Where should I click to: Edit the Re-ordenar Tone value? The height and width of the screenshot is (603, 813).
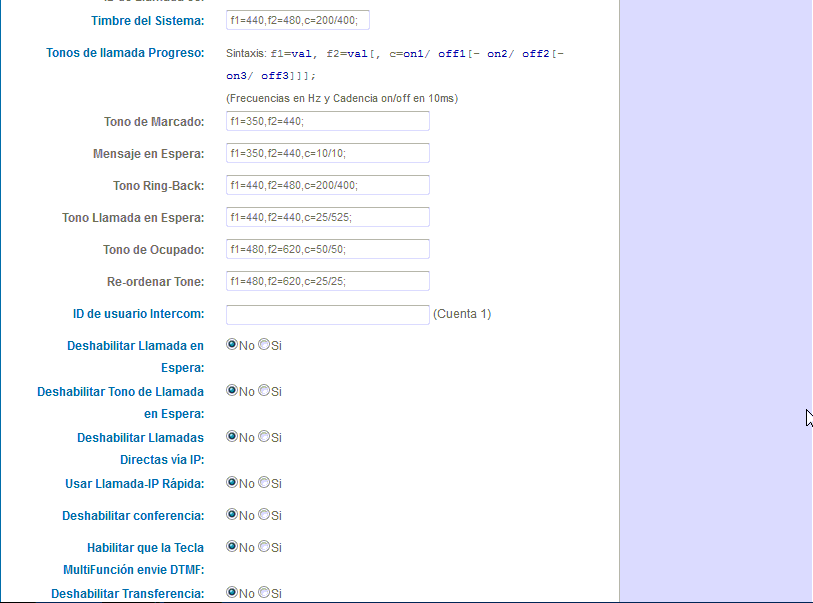(328, 281)
